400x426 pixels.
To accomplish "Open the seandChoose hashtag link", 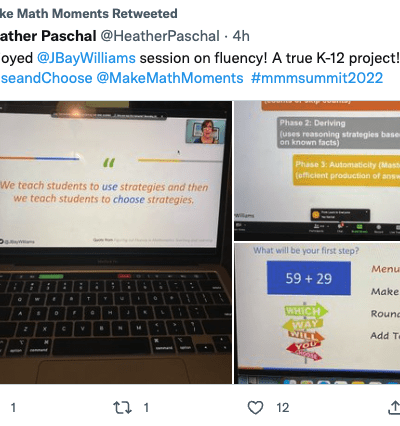I will (x=46, y=78).
